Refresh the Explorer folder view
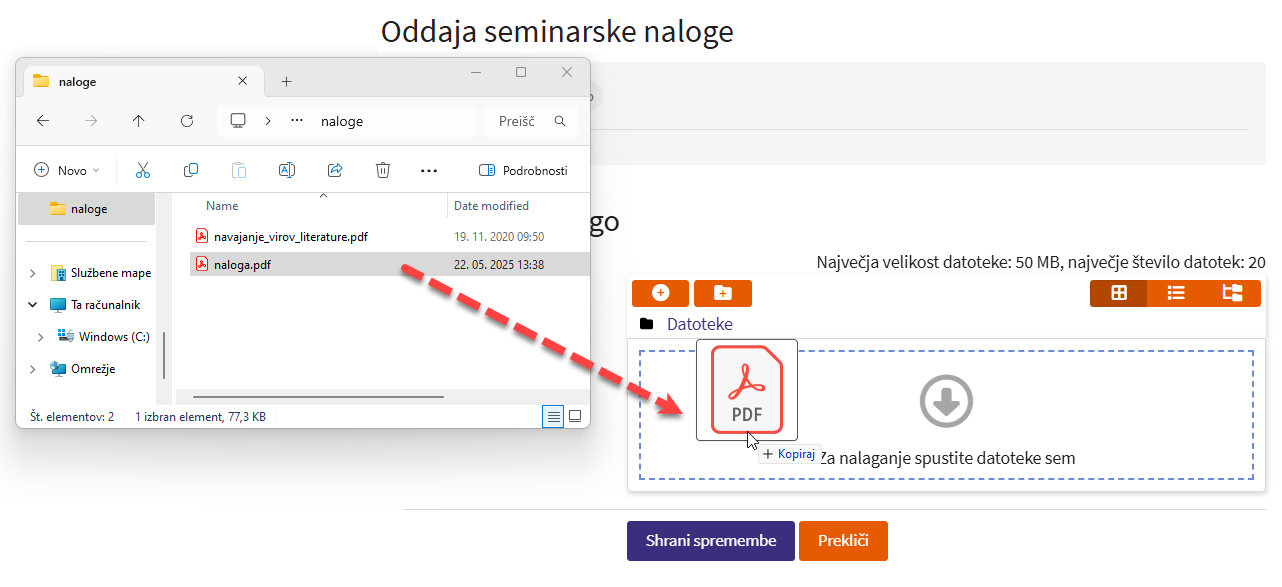The height and width of the screenshot is (587, 1282). pyautogui.click(x=187, y=121)
